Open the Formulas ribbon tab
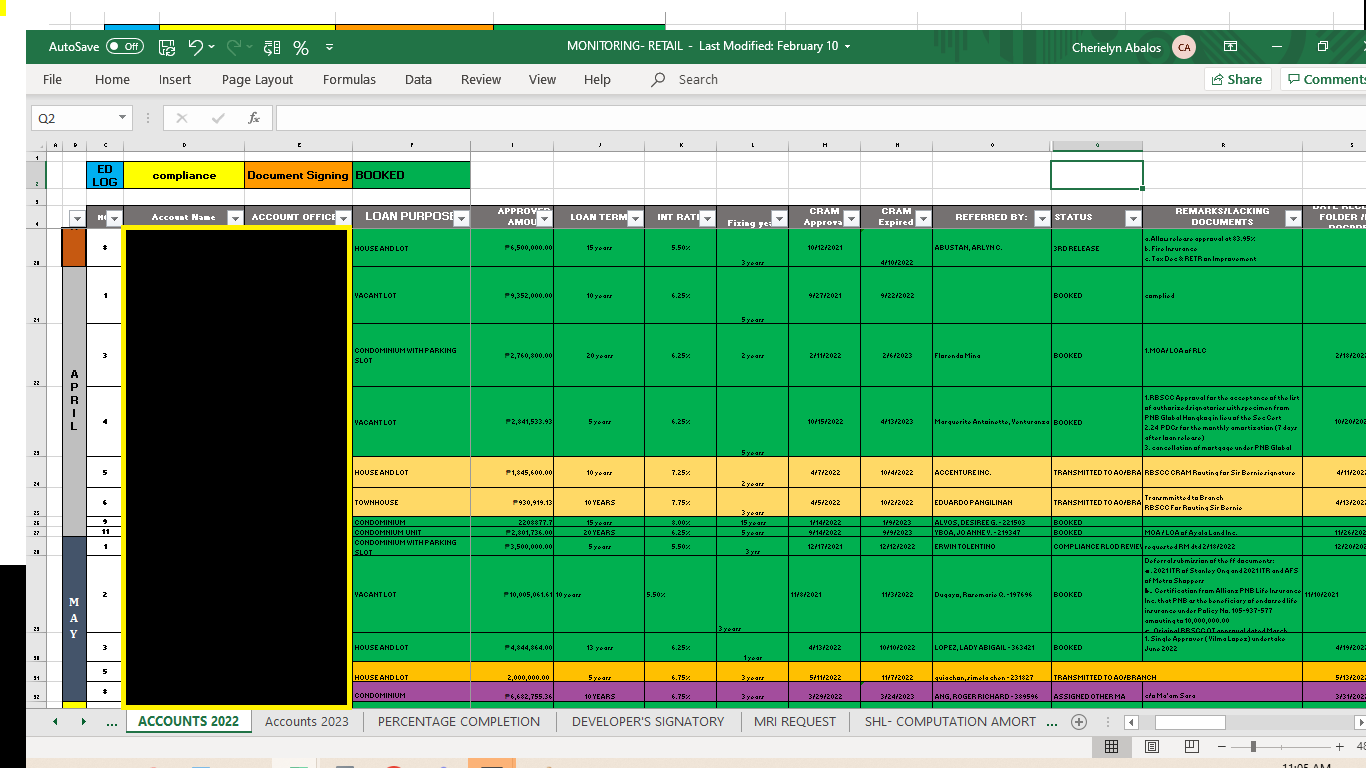Viewport: 1366px width, 768px height. (x=349, y=79)
